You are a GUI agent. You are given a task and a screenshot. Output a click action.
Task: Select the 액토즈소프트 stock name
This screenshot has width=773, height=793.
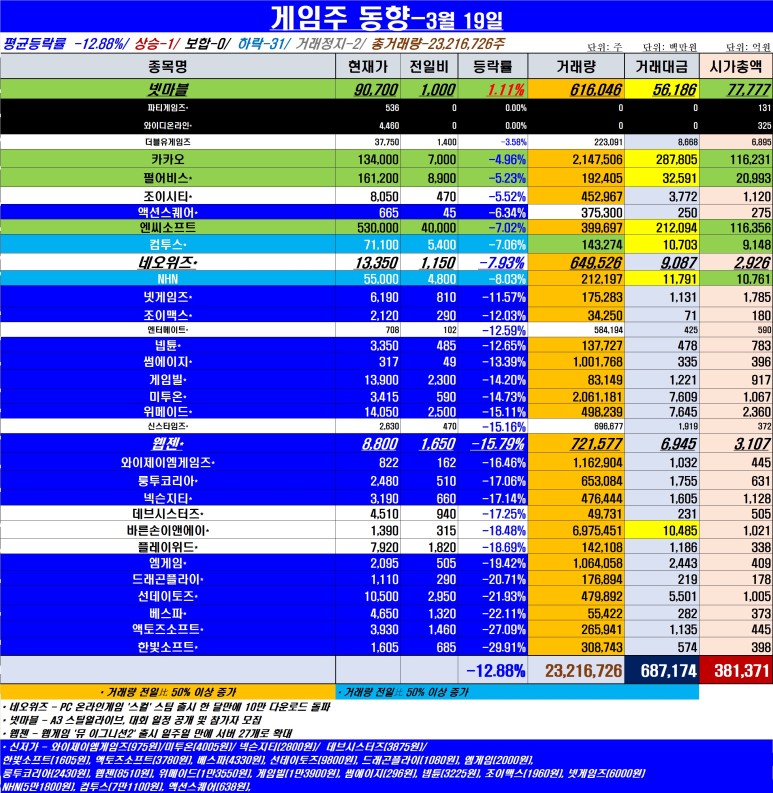pos(167,630)
